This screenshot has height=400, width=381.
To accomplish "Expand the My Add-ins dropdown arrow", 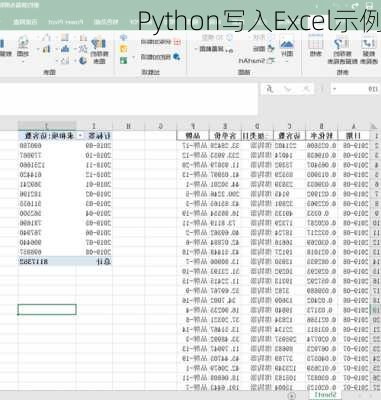I will coord(134,57).
